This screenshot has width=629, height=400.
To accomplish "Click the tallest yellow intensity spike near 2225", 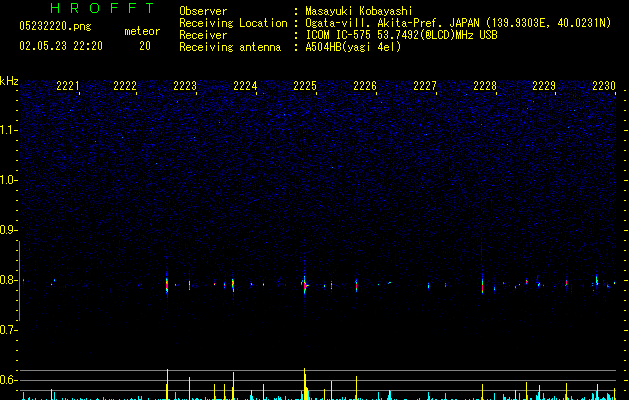I will click(305, 384).
